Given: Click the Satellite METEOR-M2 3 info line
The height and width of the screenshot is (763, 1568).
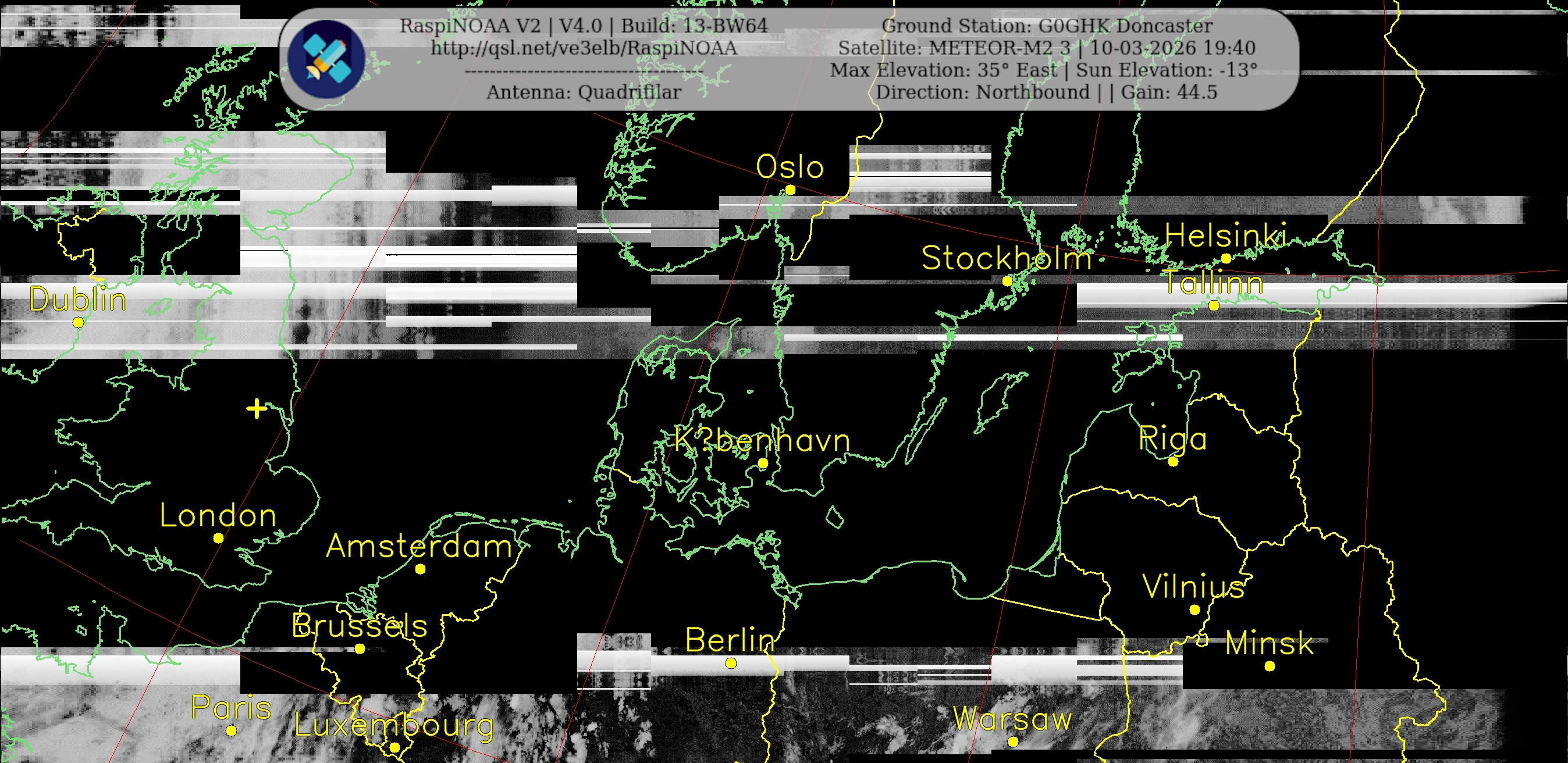Looking at the screenshot, I should tap(1047, 48).
